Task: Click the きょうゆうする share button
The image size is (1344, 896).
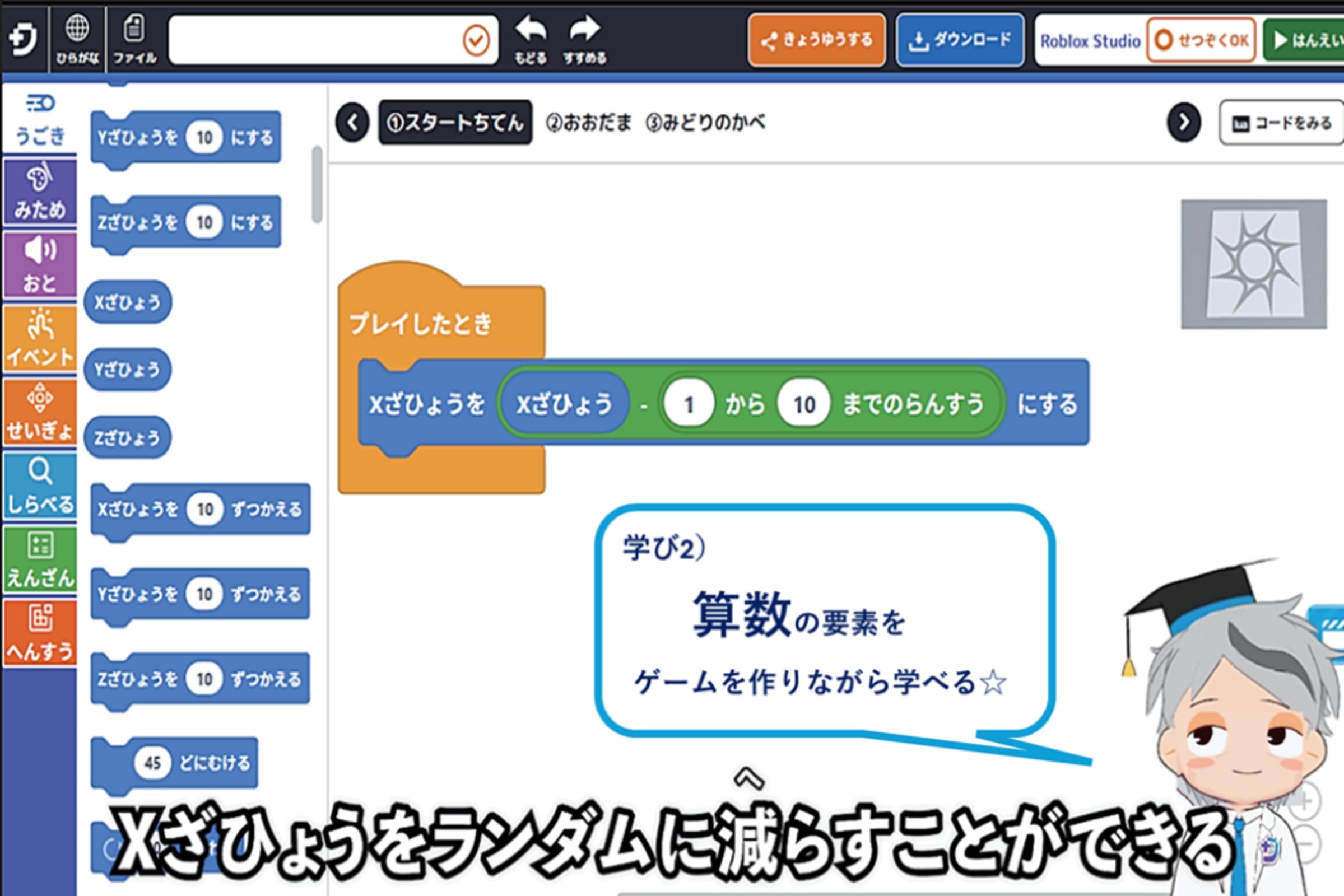Action: (x=816, y=40)
